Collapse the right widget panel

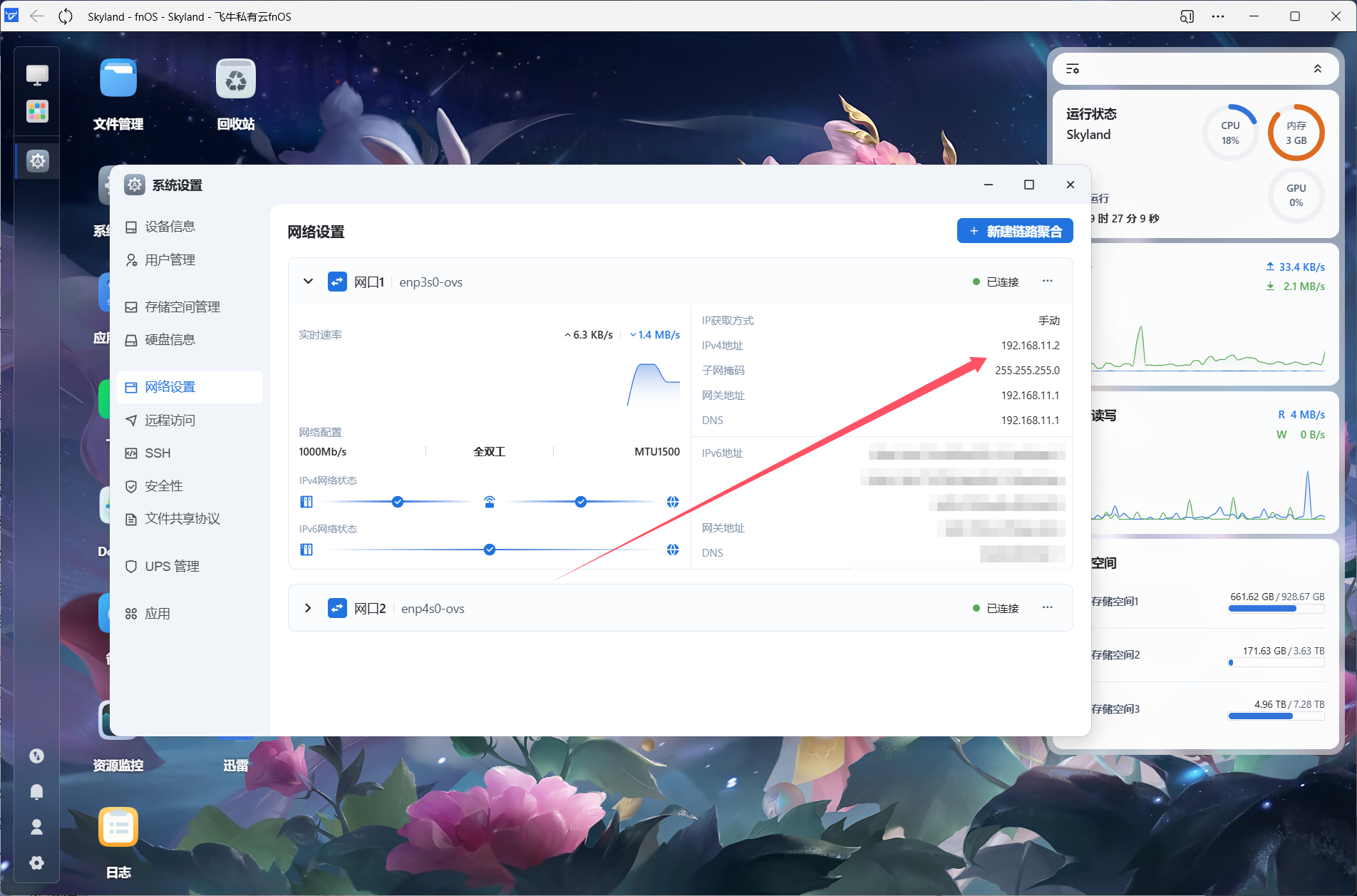tap(1317, 69)
